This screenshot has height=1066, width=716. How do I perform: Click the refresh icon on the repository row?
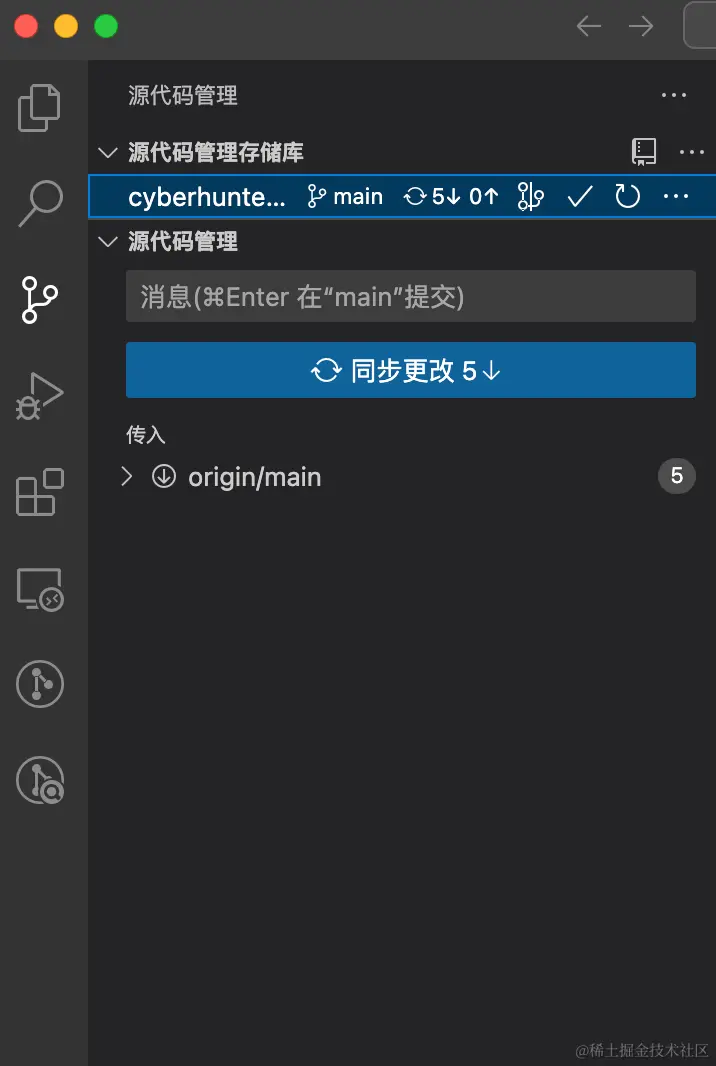(627, 196)
